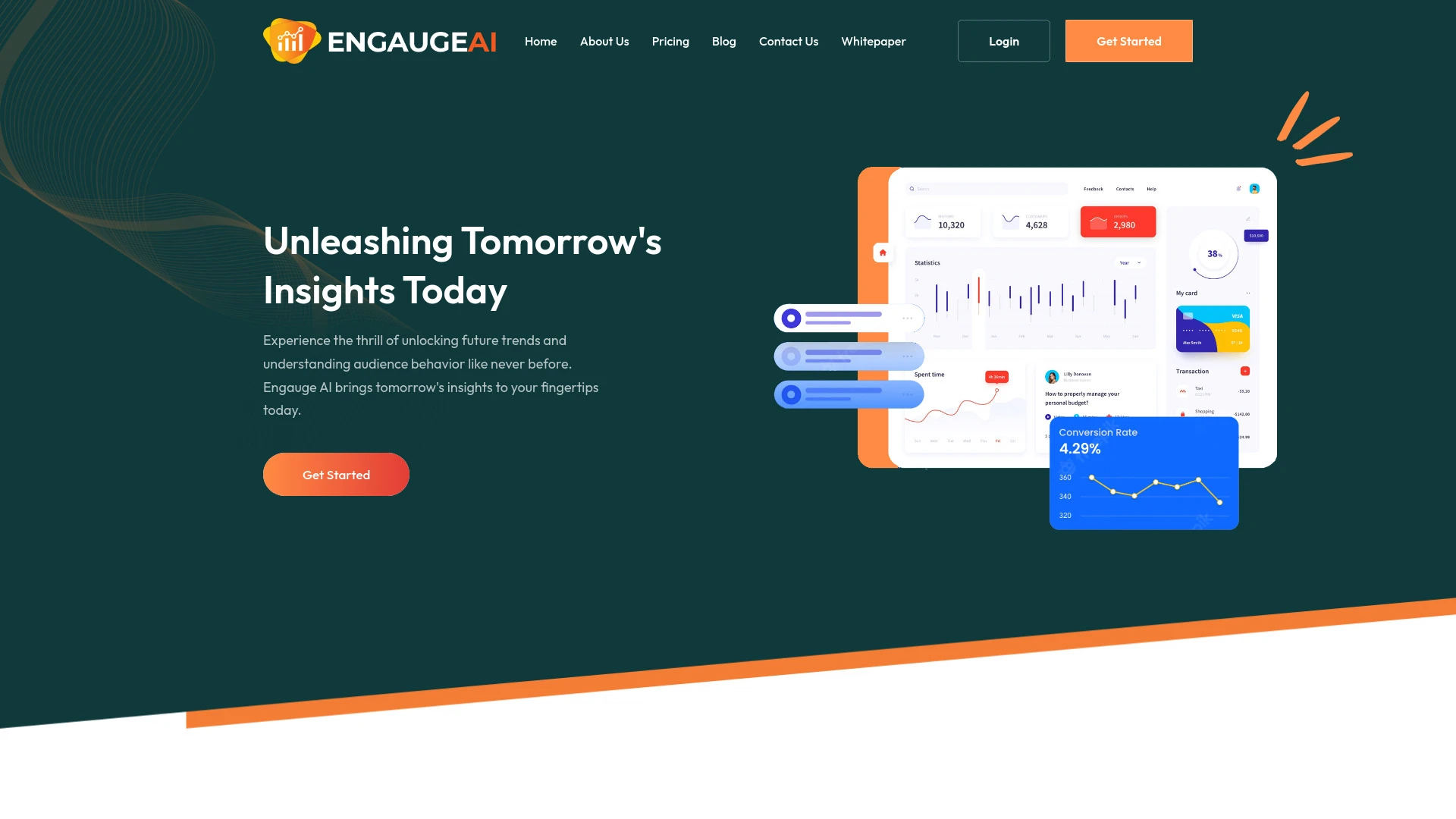Select the Whitepaper menu item
Viewport: 1456px width, 819px height.
click(873, 41)
